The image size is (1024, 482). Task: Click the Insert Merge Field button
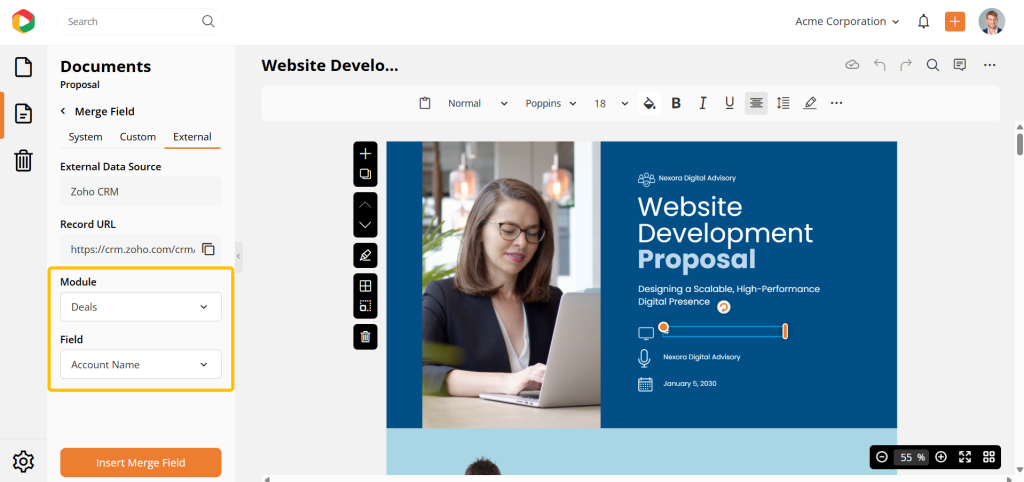pos(141,463)
